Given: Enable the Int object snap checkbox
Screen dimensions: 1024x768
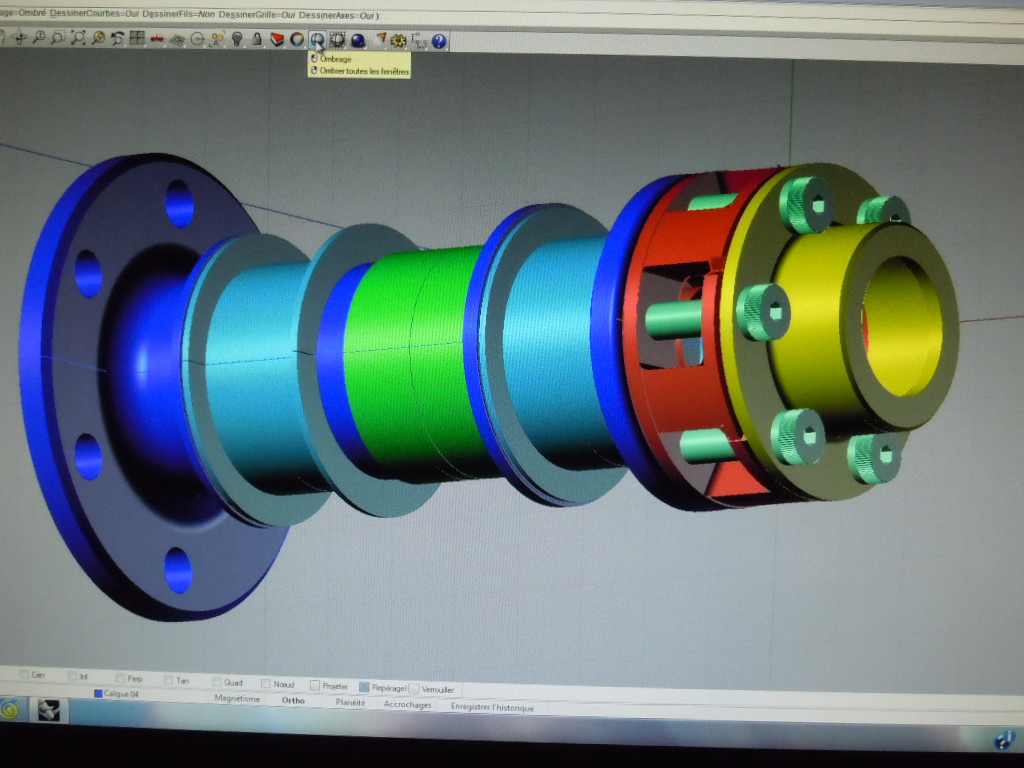Looking at the screenshot, I should pyautogui.click(x=72, y=676).
